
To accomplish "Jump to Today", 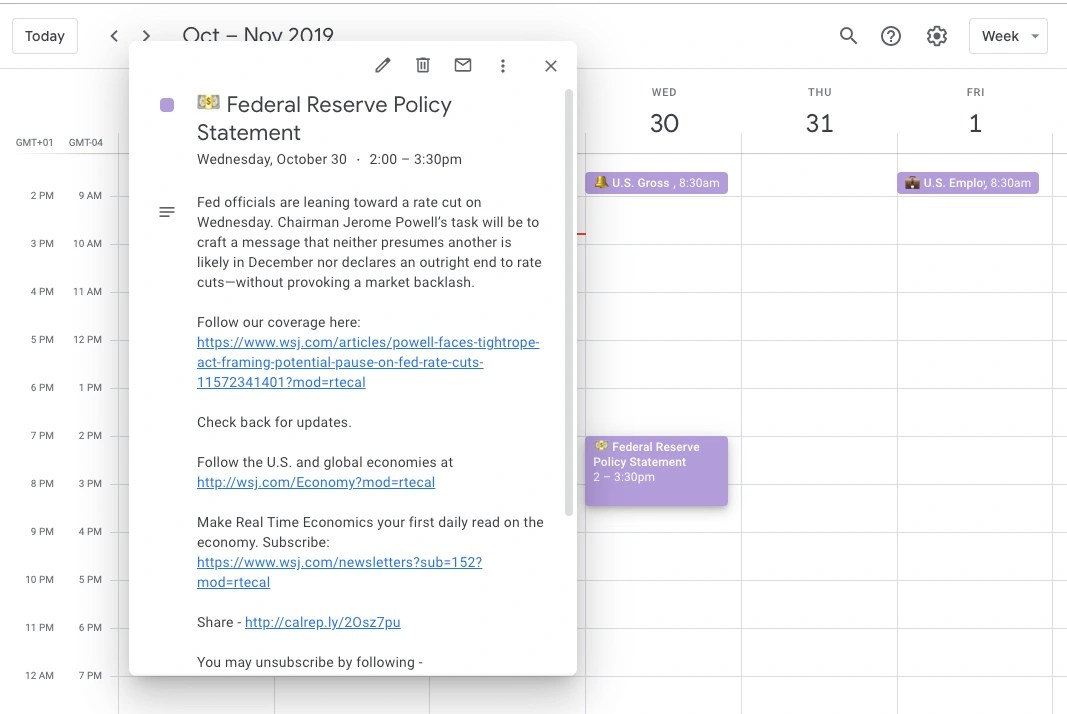I will [x=45, y=36].
